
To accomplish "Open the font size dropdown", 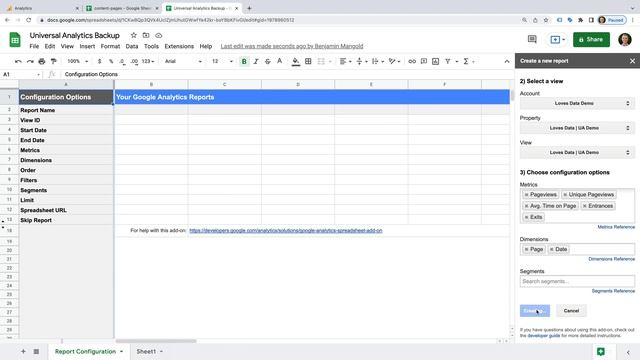I will click(x=222, y=61).
